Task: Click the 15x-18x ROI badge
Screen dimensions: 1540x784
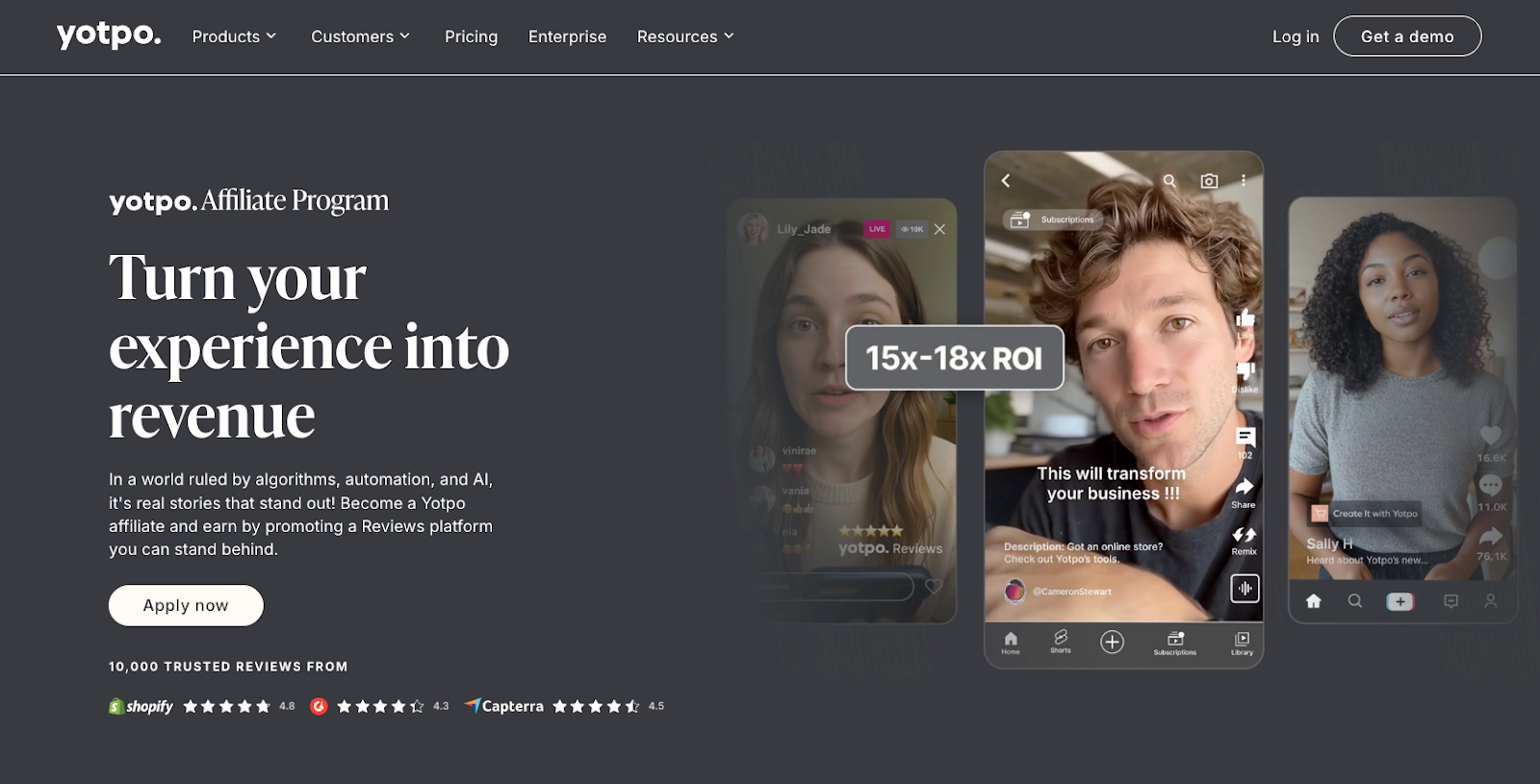Action: (x=955, y=358)
